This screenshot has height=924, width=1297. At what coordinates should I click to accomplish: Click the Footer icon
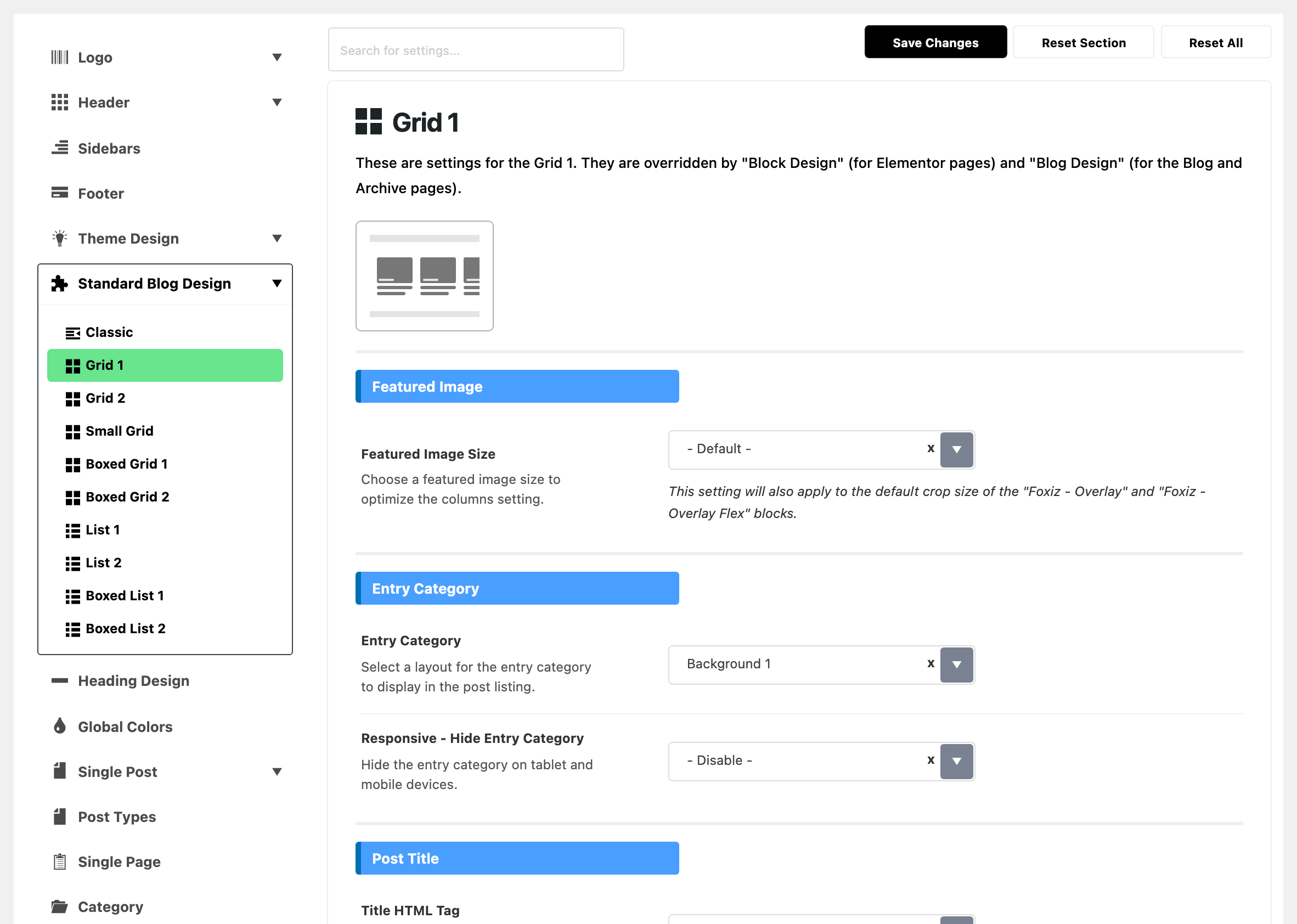click(60, 193)
